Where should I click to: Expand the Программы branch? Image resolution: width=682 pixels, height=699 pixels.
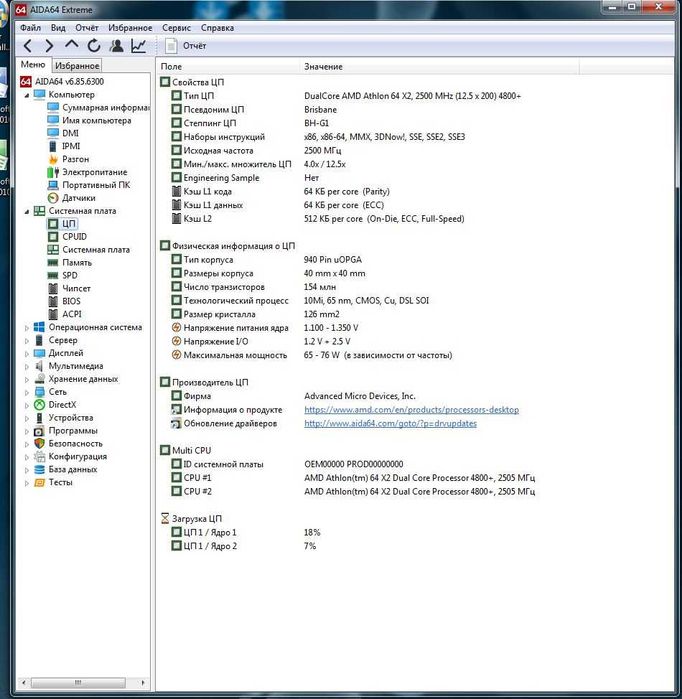27,431
